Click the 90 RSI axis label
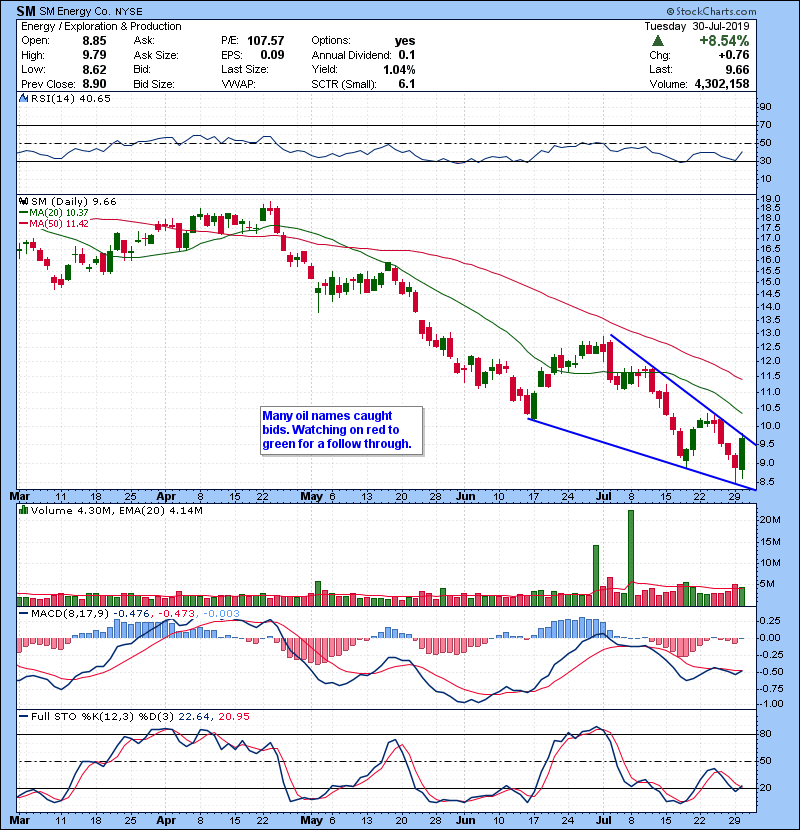This screenshot has height=830, width=800. [766, 106]
